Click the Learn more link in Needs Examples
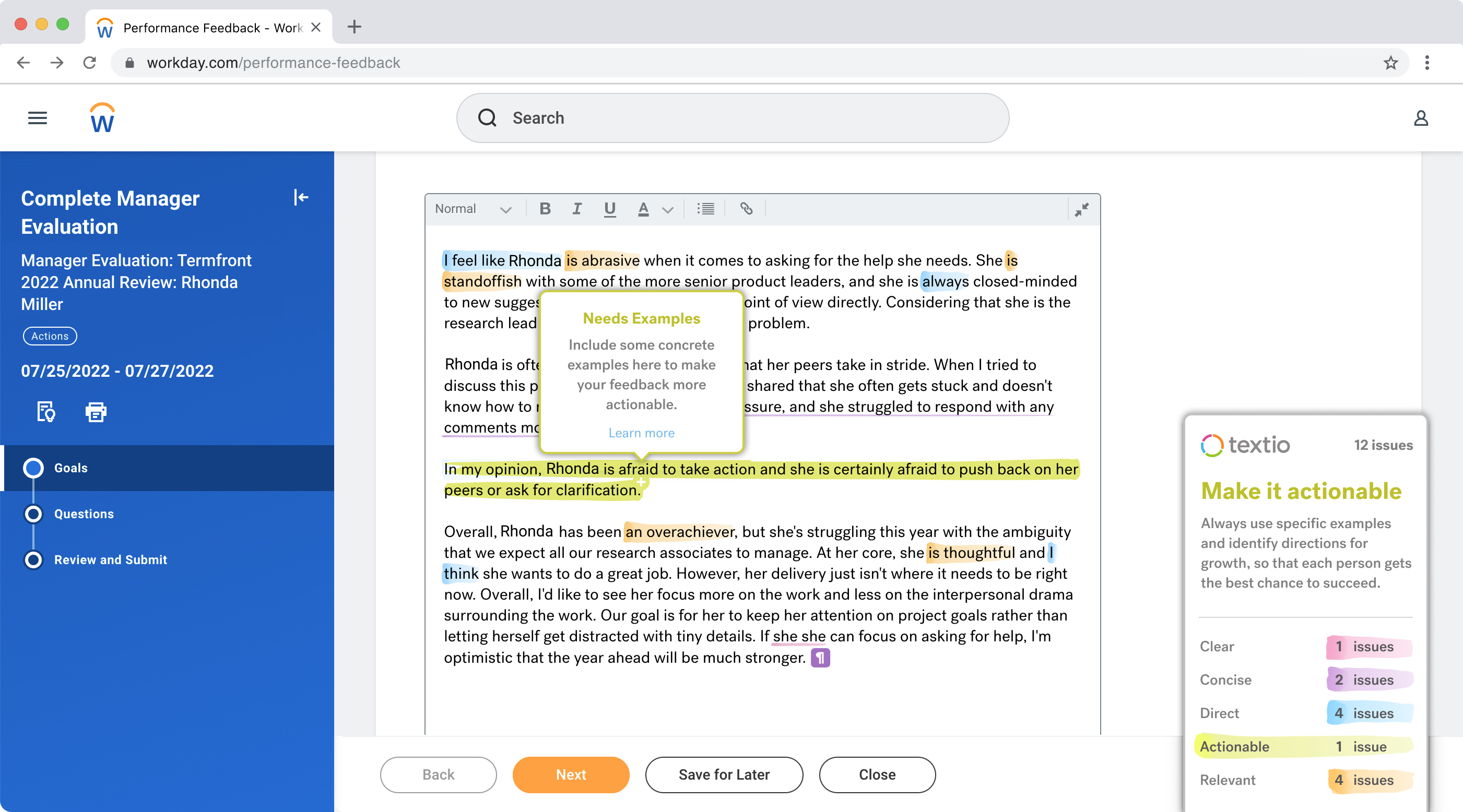Screen dimensions: 1463x812 click(x=641, y=433)
